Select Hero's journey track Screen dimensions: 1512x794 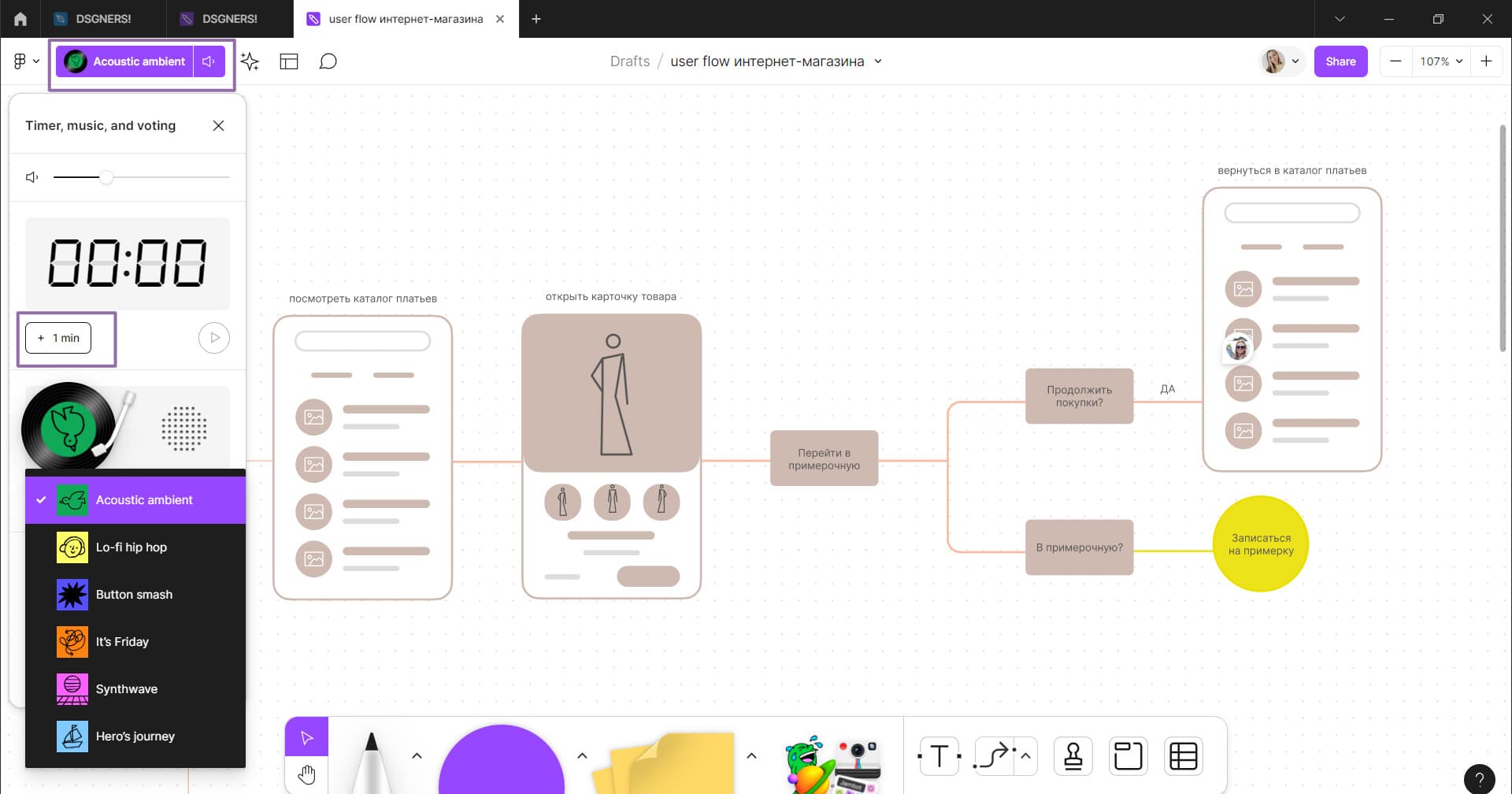pos(135,736)
